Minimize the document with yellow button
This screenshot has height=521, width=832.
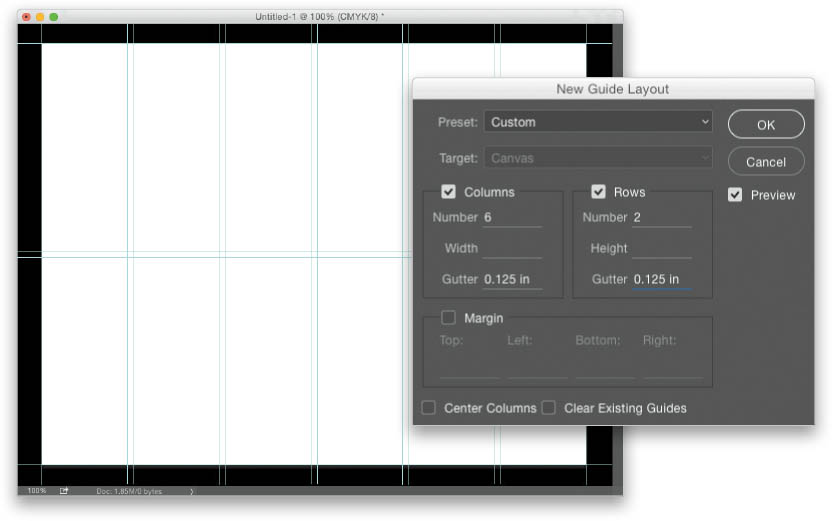40,17
